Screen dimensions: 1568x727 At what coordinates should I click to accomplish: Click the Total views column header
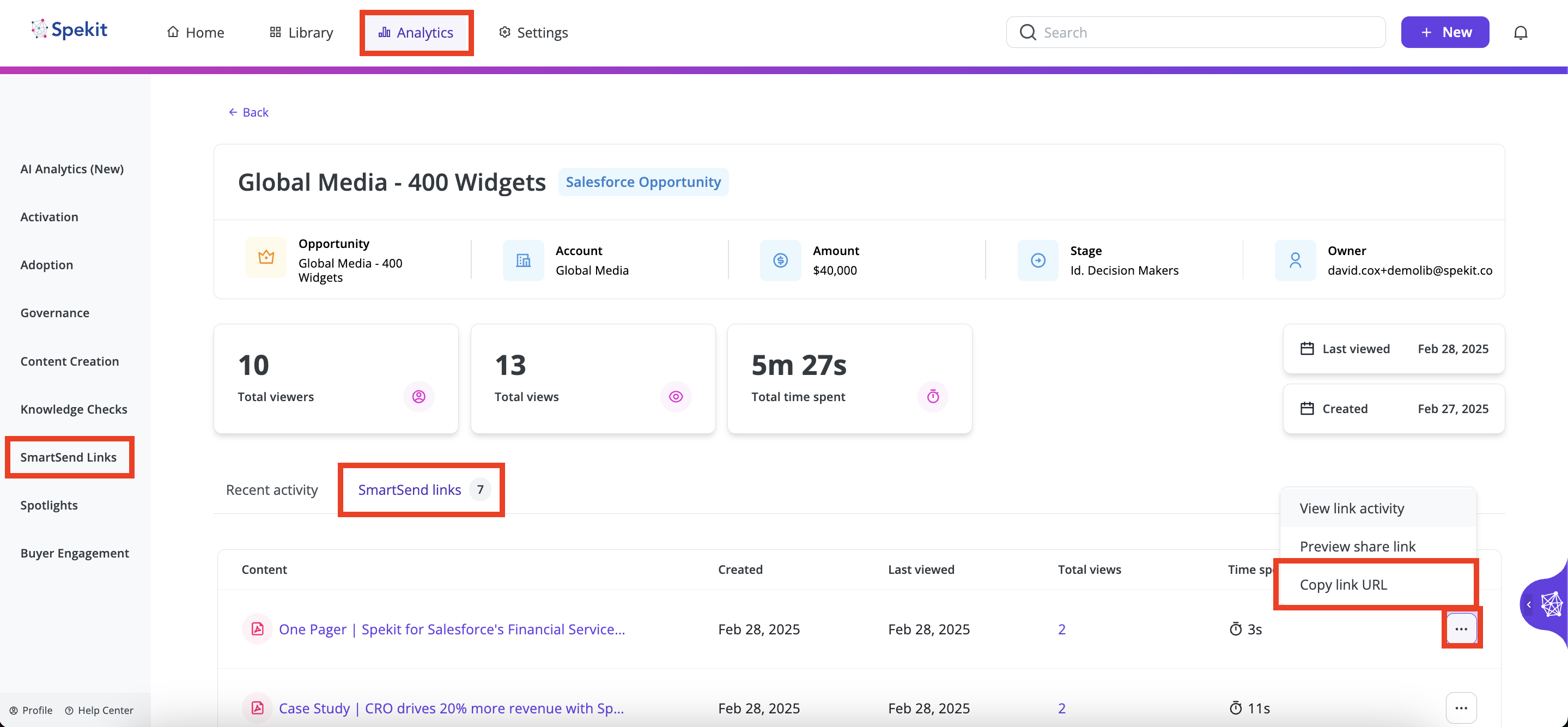pyautogui.click(x=1090, y=570)
